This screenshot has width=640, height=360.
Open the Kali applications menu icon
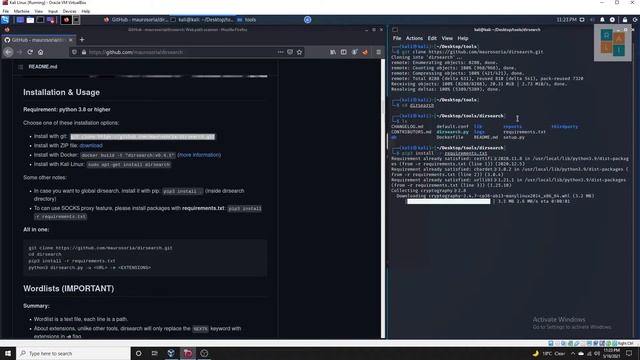(x=5, y=20)
